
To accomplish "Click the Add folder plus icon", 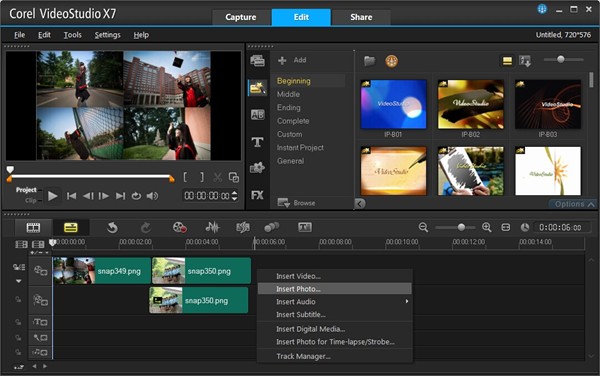I will click(282, 60).
